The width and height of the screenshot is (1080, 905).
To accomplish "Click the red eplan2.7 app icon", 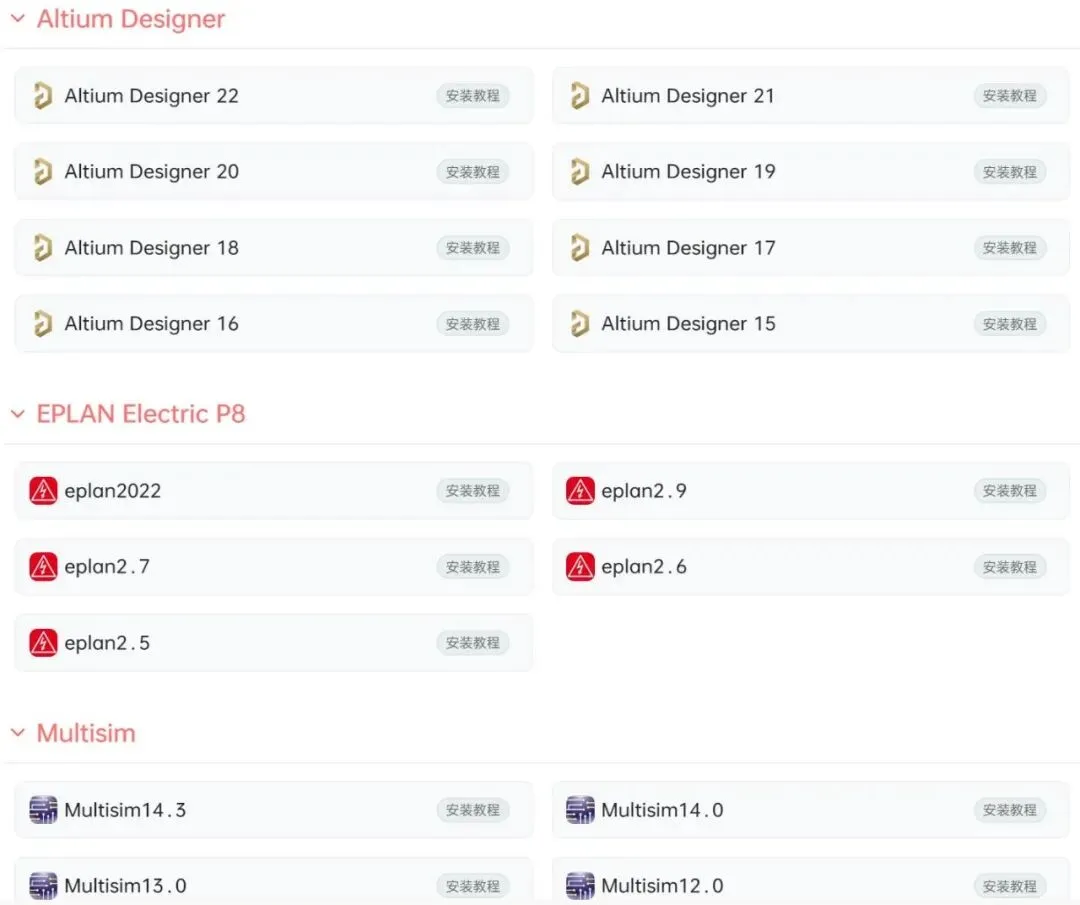I will [x=43, y=567].
